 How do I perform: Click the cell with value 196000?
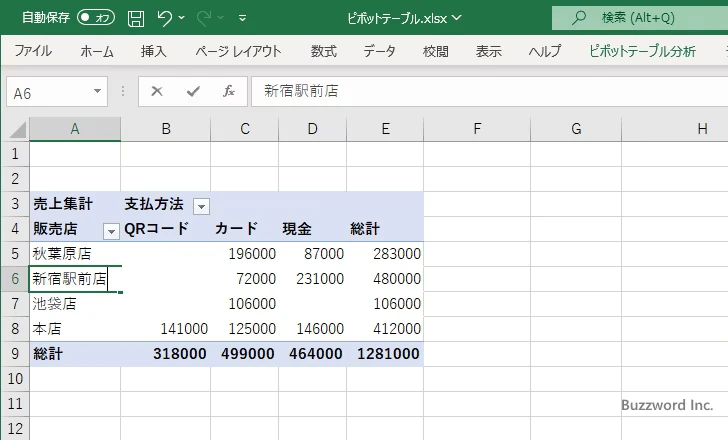point(245,253)
